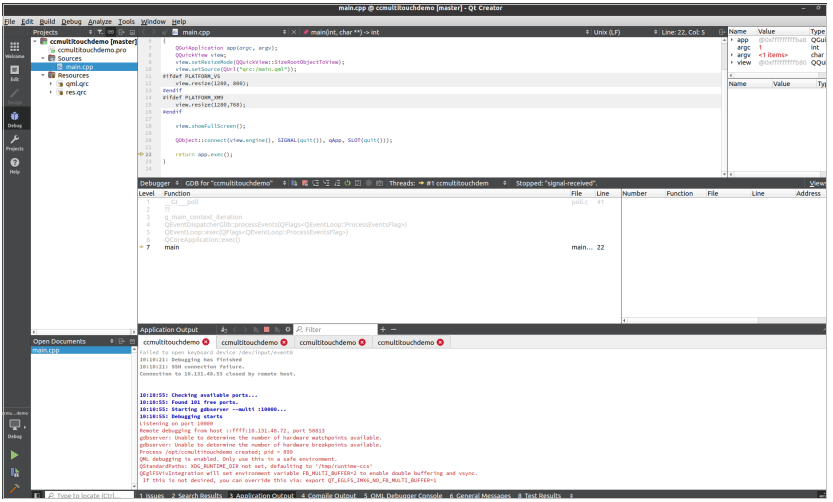833x502 pixels.
Task: Open the Analyze menu
Action: 100,21
